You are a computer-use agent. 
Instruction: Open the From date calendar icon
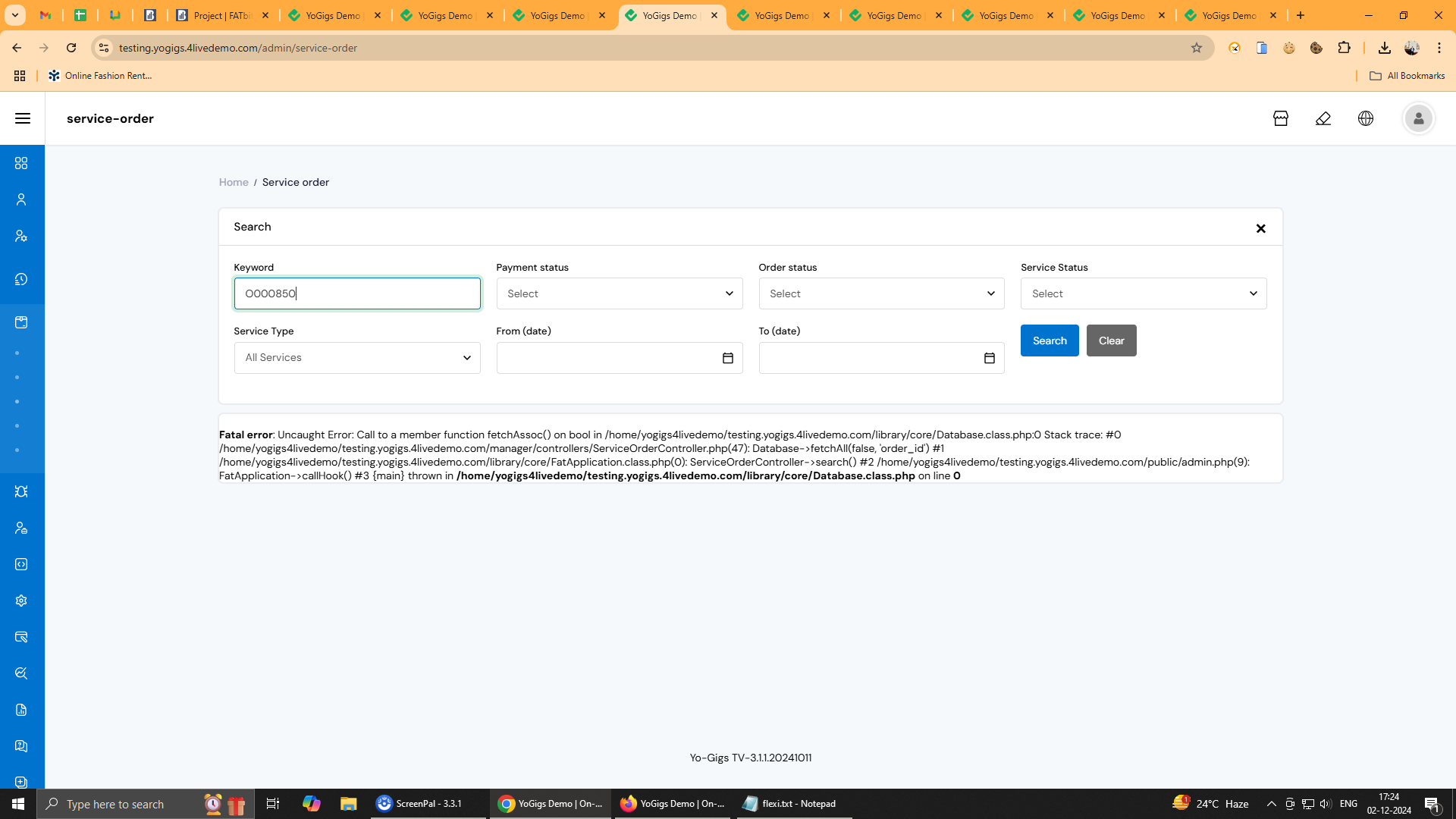coord(727,358)
